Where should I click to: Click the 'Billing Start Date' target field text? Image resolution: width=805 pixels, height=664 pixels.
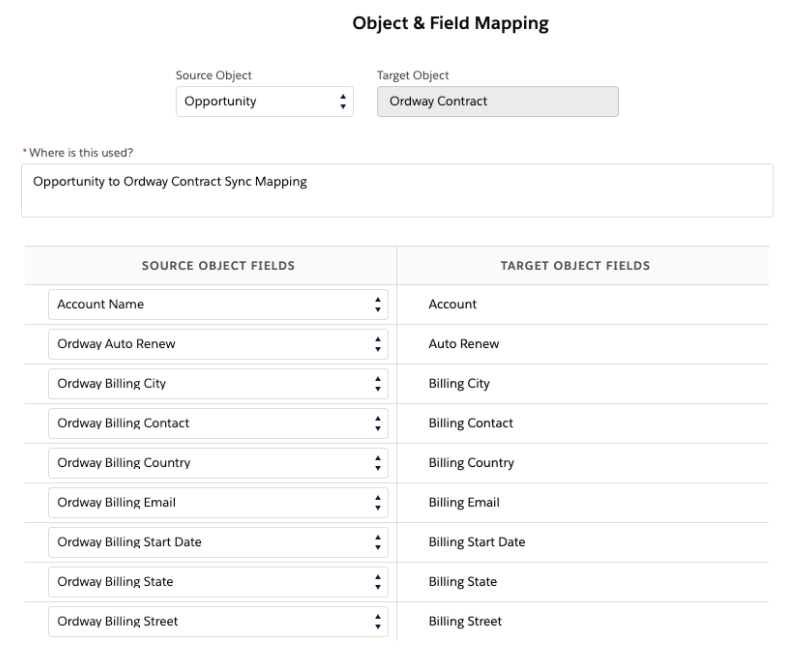click(477, 542)
